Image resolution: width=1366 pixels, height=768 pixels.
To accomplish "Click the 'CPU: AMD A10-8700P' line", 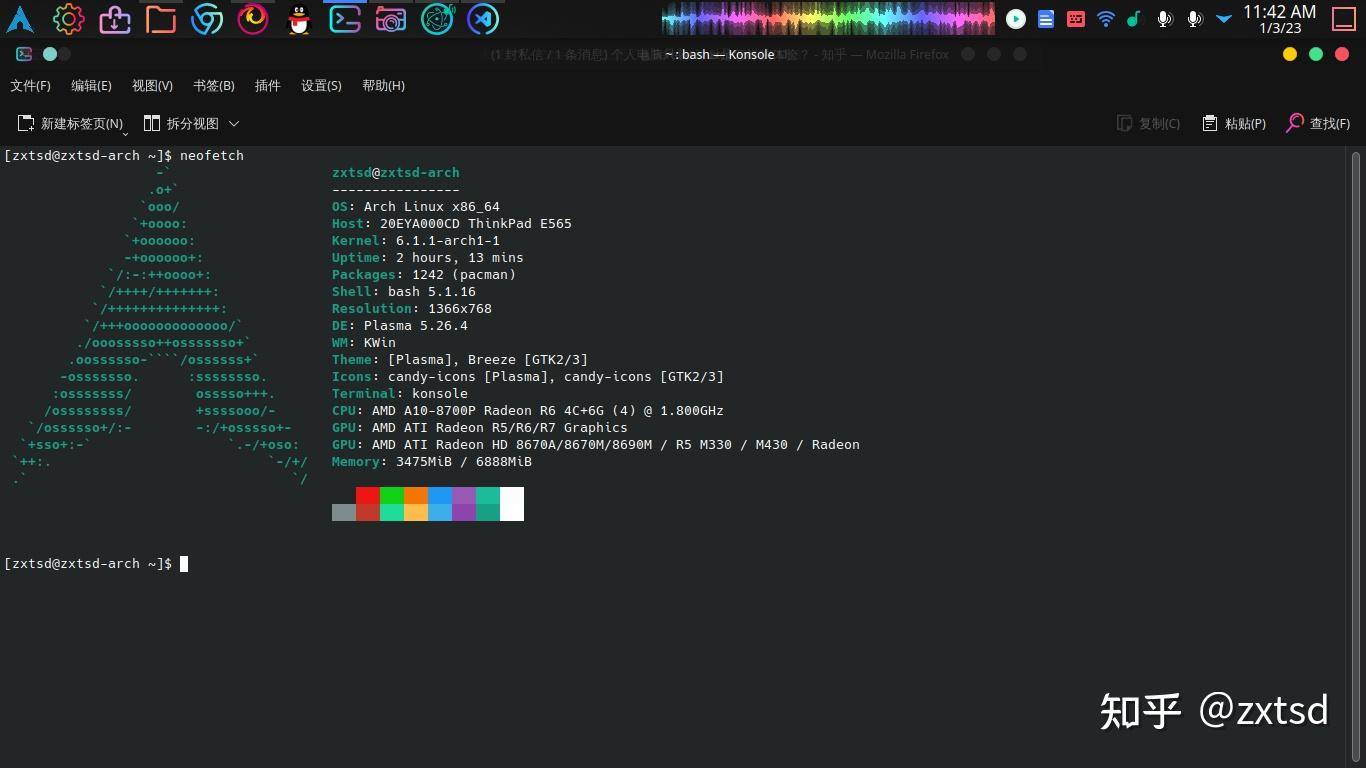I will click(528, 411).
